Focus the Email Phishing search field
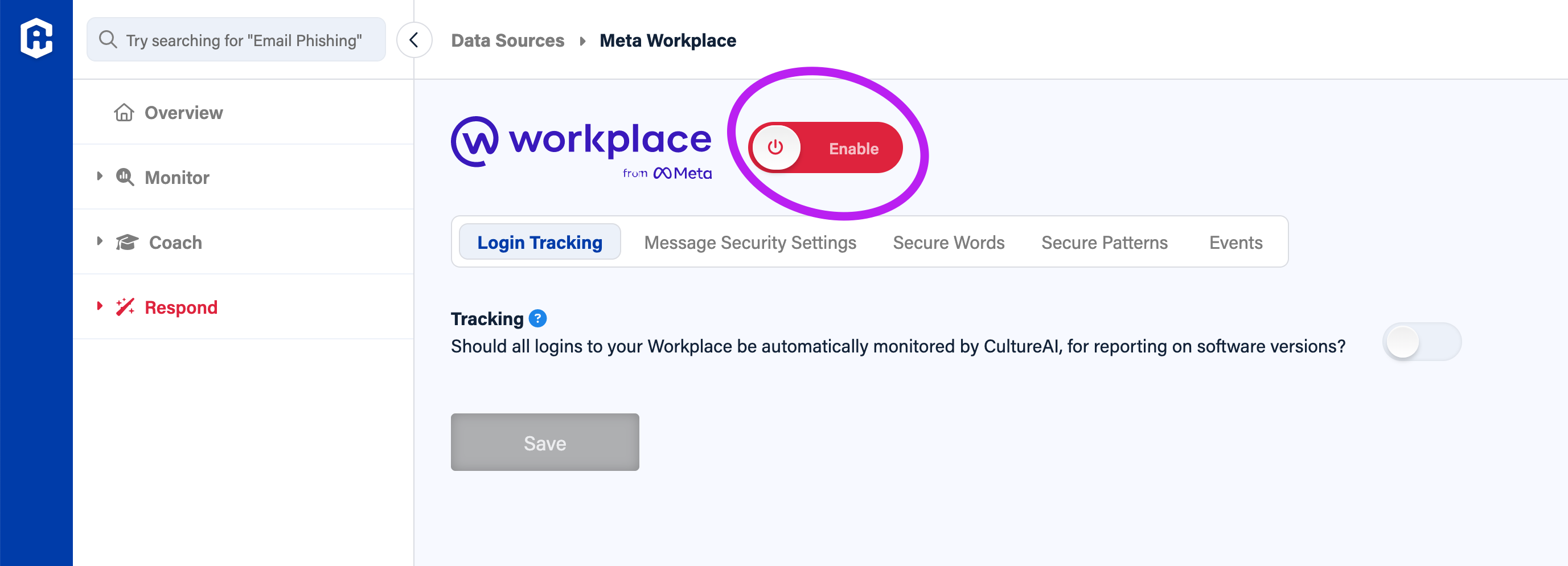1568x566 pixels. click(236, 39)
